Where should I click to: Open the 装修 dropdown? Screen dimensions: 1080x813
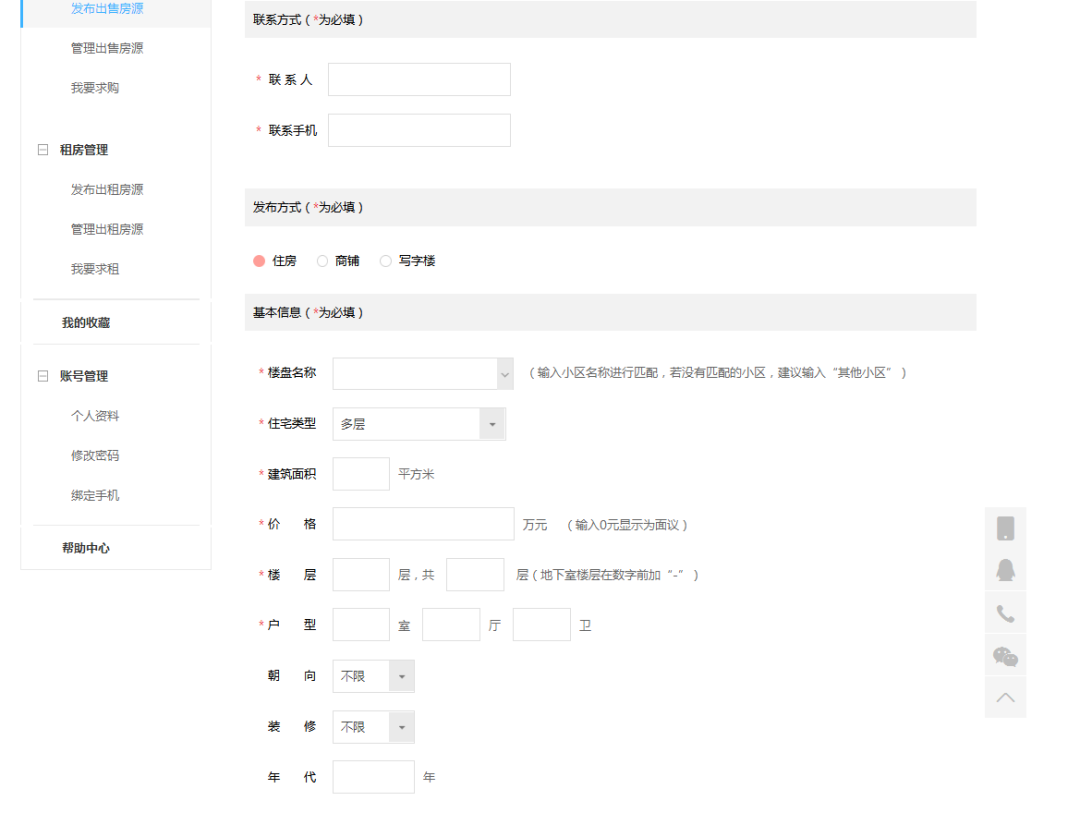(x=373, y=727)
